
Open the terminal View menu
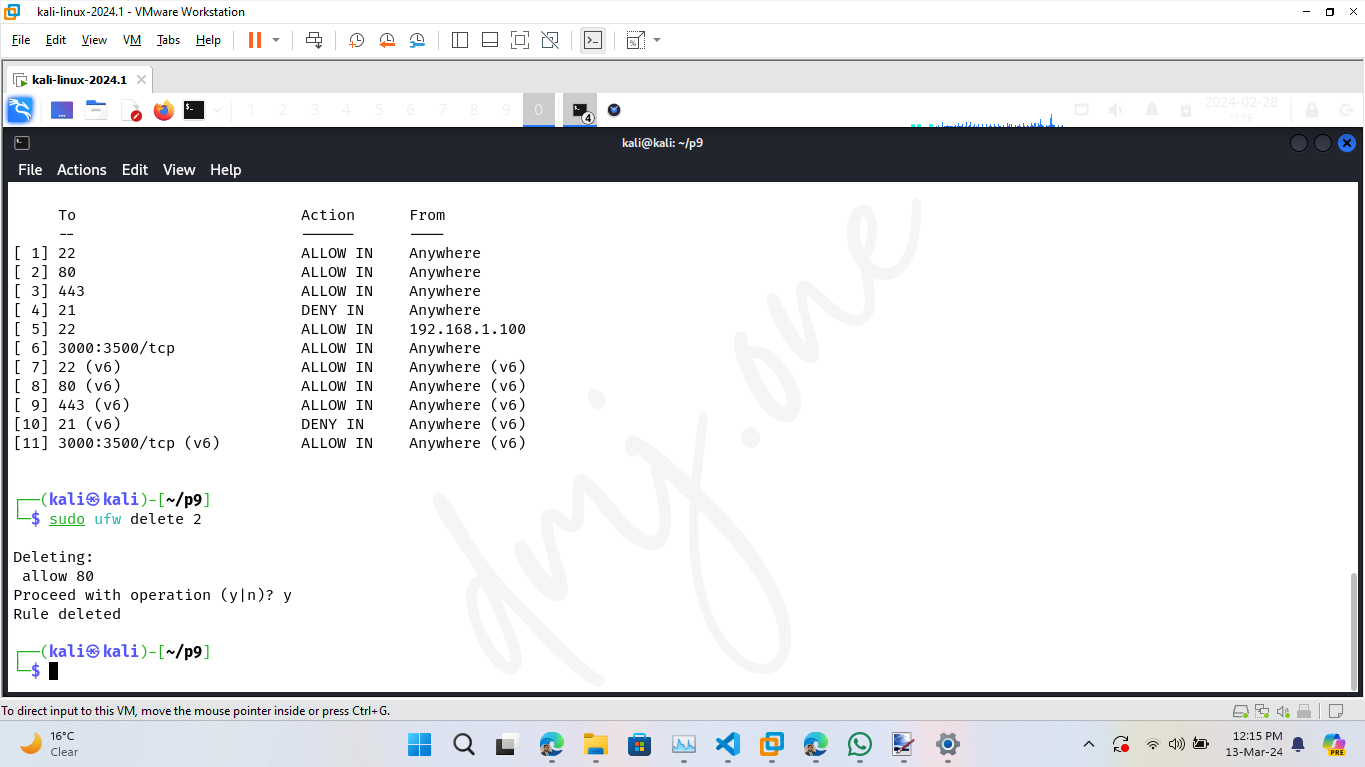(179, 170)
